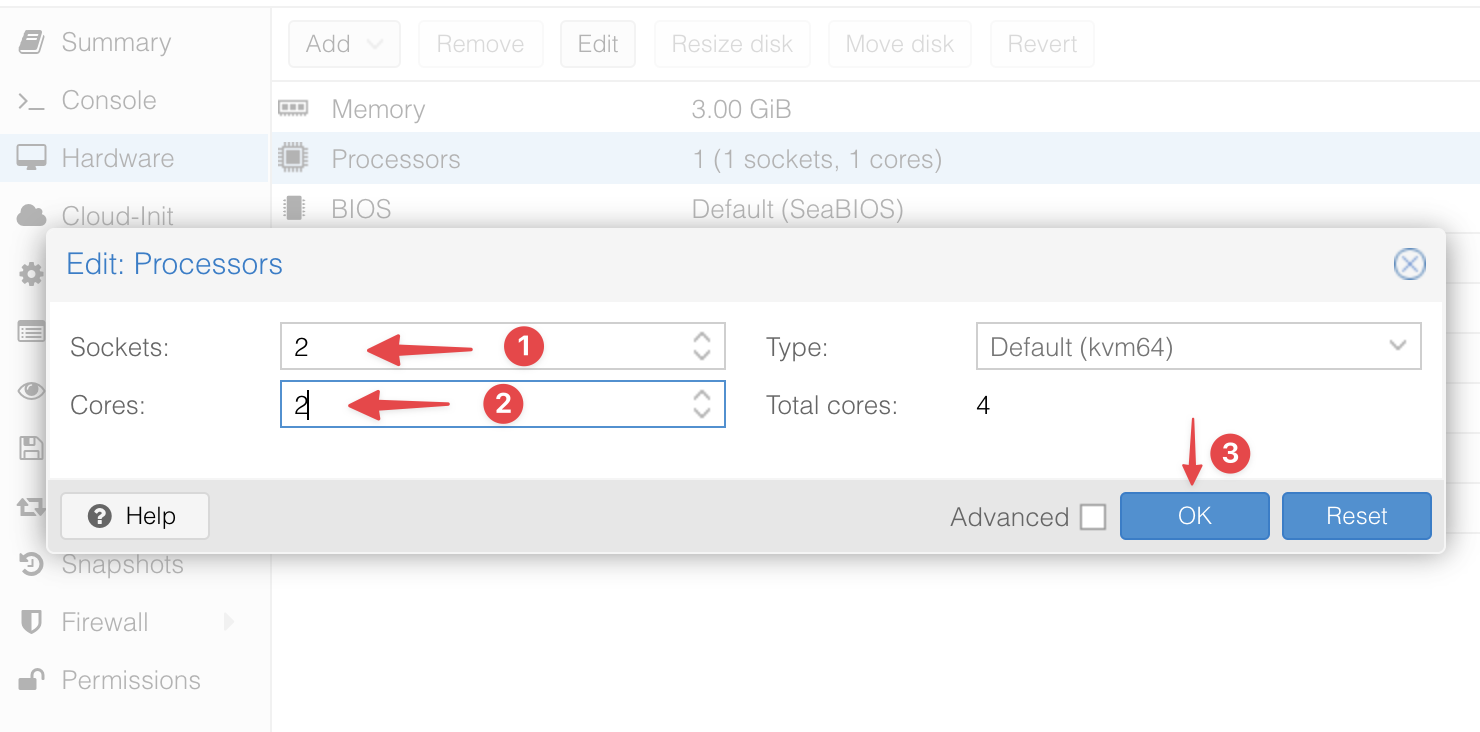The height and width of the screenshot is (732, 1480).
Task: Click the Permissions unlock icon
Action: click(x=31, y=680)
